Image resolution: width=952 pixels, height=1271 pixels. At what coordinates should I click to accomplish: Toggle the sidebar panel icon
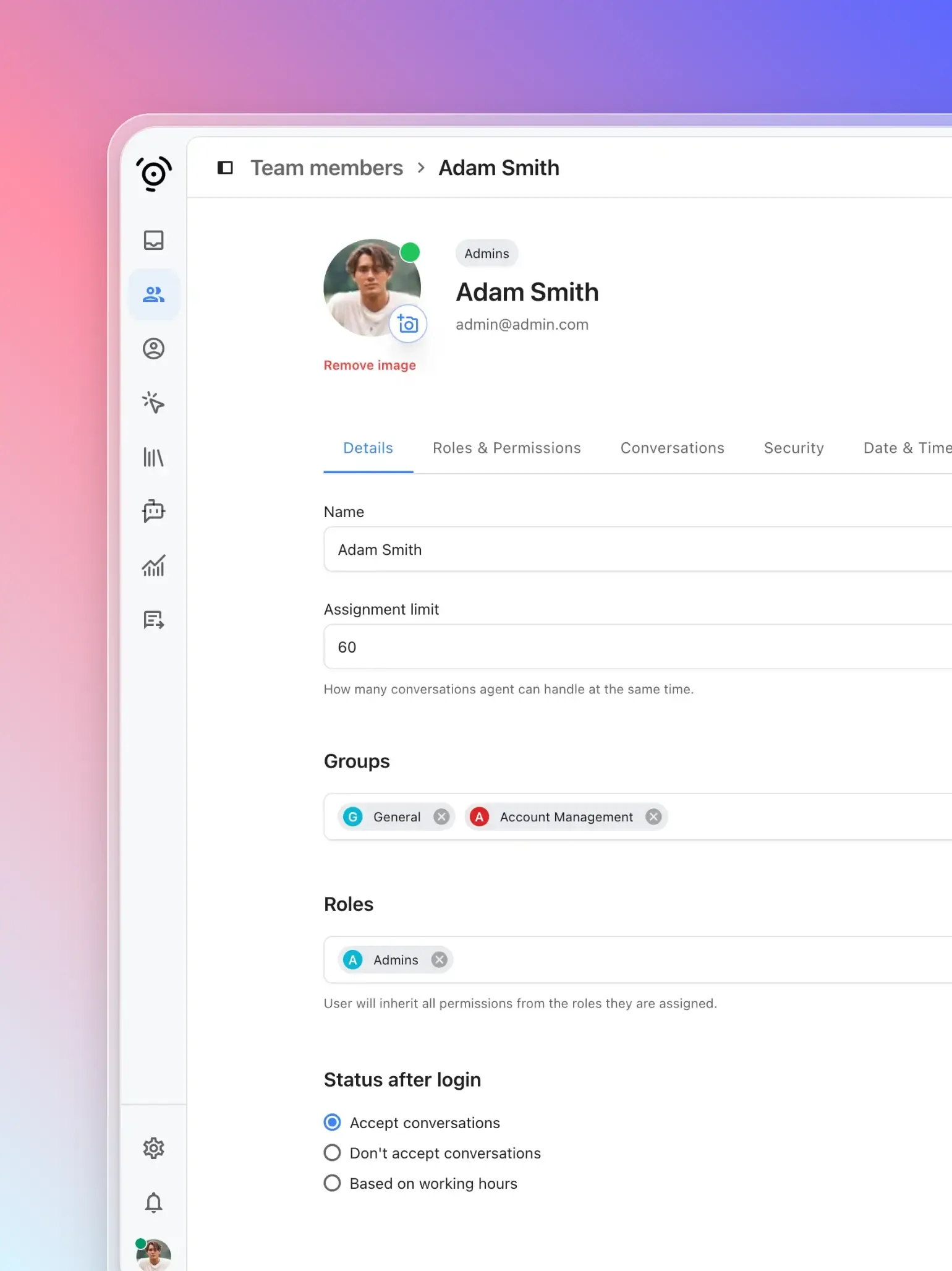[x=225, y=168]
